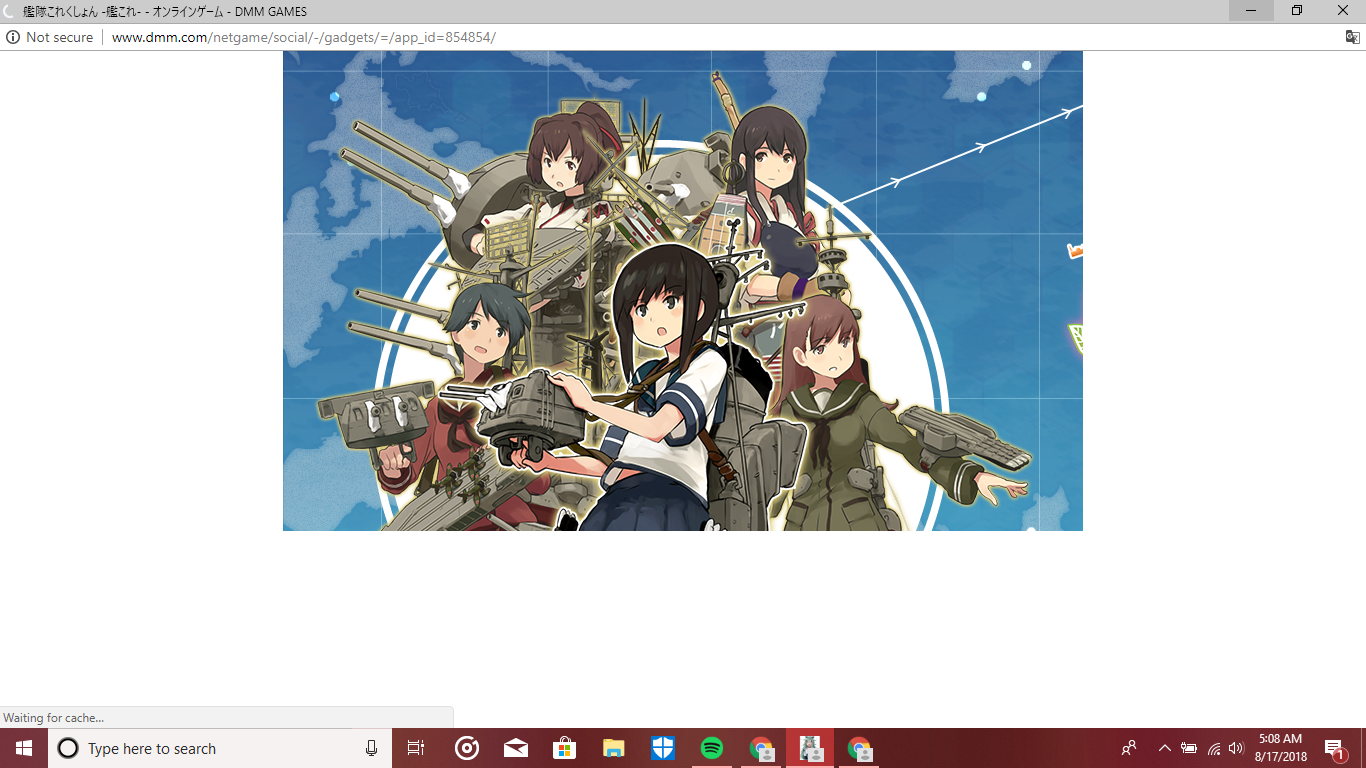The image size is (1366, 768).
Task: Click the translate icon in address bar
Action: click(x=1352, y=37)
